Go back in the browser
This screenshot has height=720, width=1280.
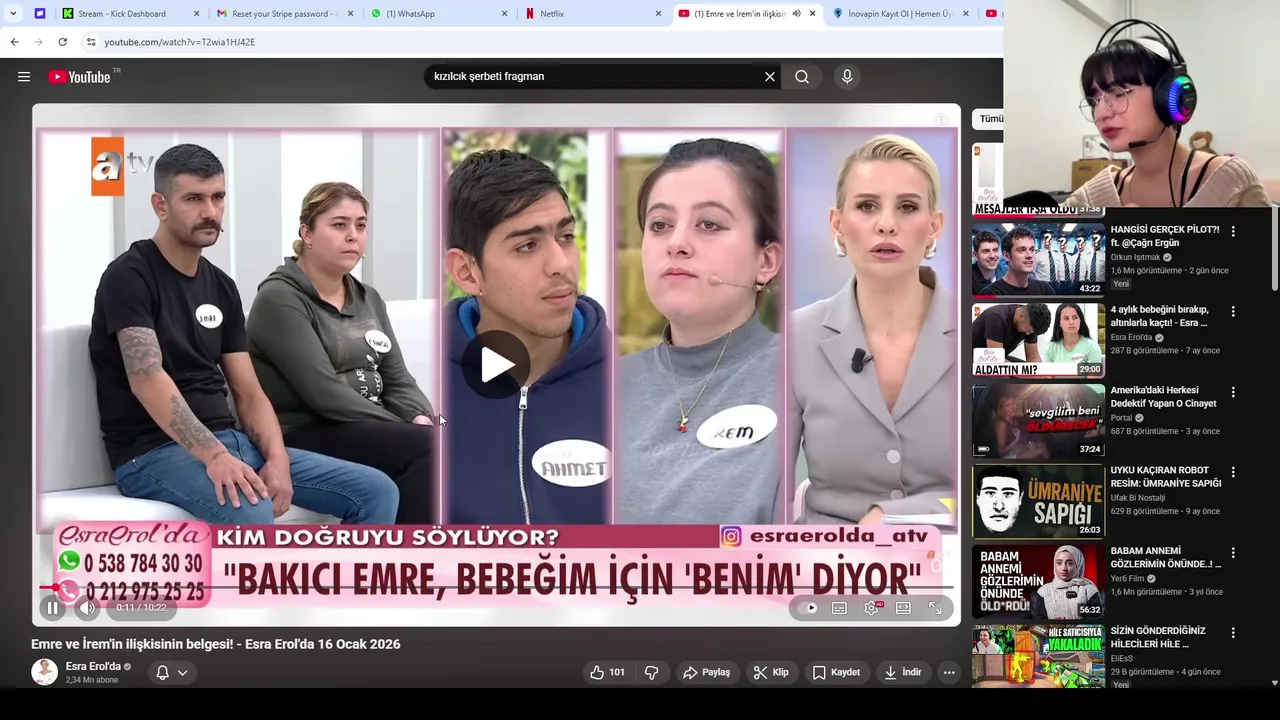tap(14, 42)
